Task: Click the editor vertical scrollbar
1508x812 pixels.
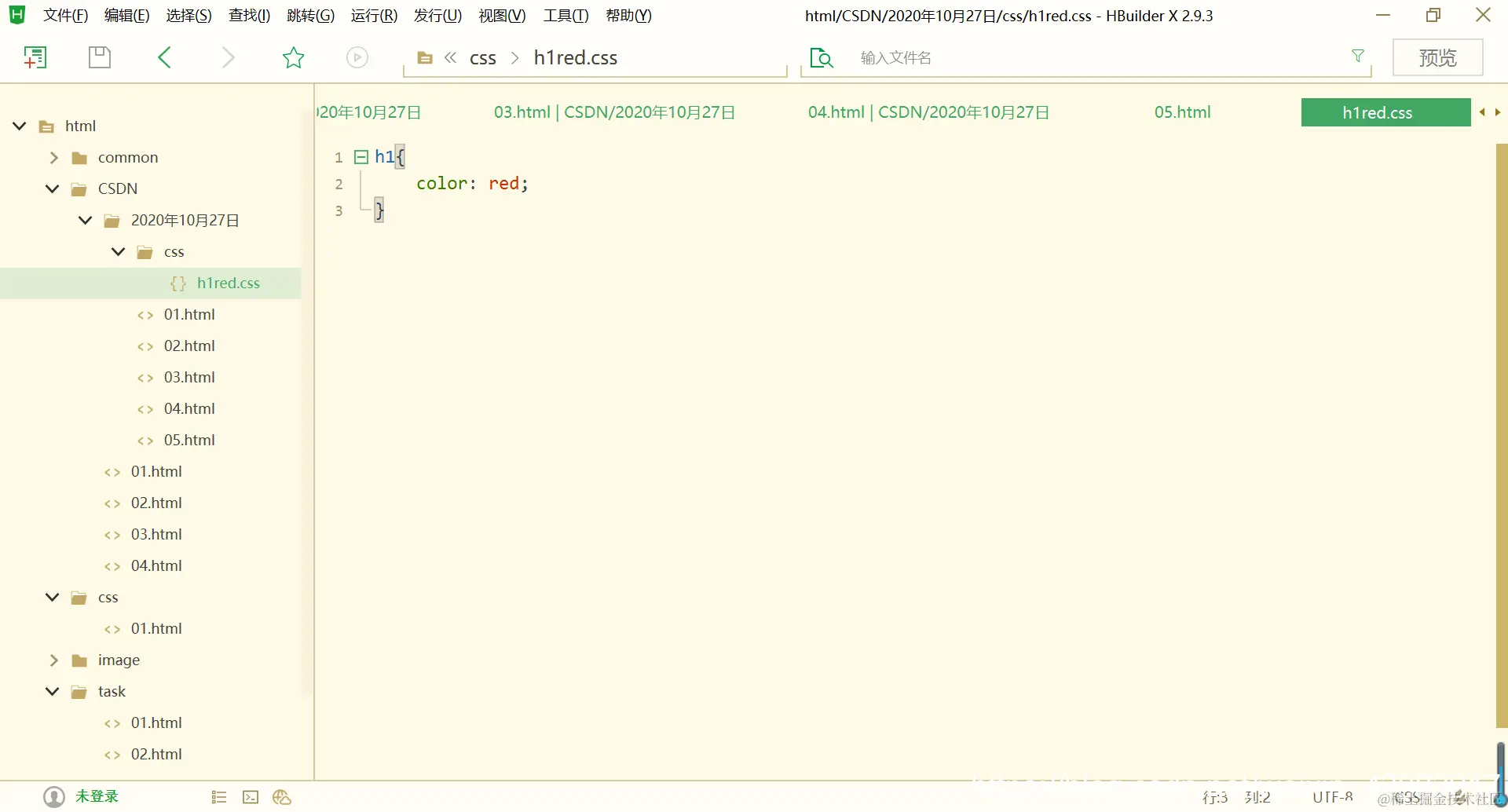Action: (x=1502, y=436)
